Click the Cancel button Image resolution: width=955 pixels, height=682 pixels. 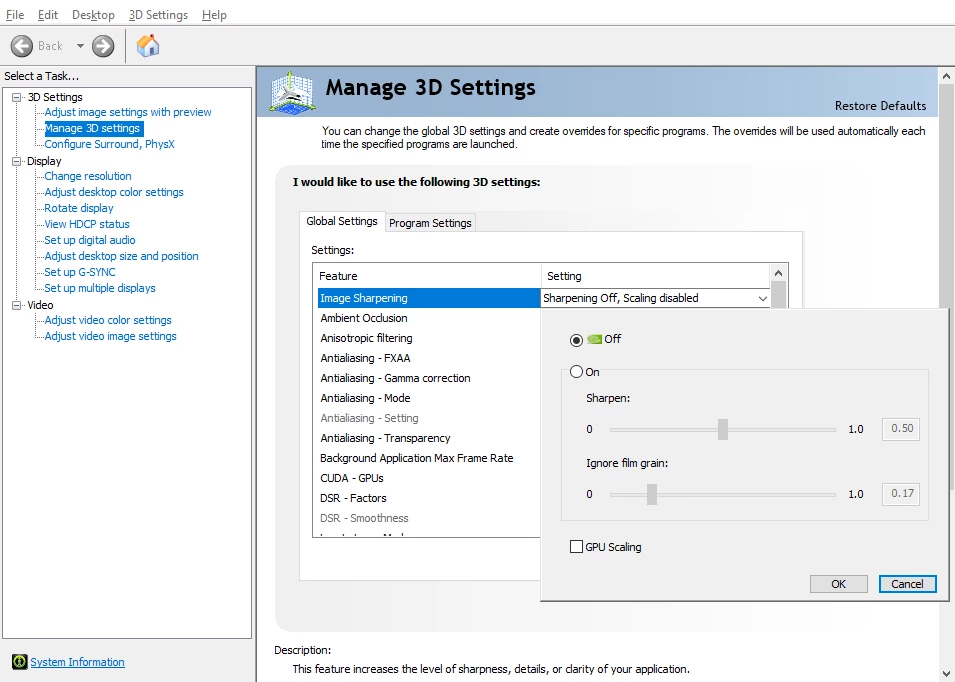[907, 584]
